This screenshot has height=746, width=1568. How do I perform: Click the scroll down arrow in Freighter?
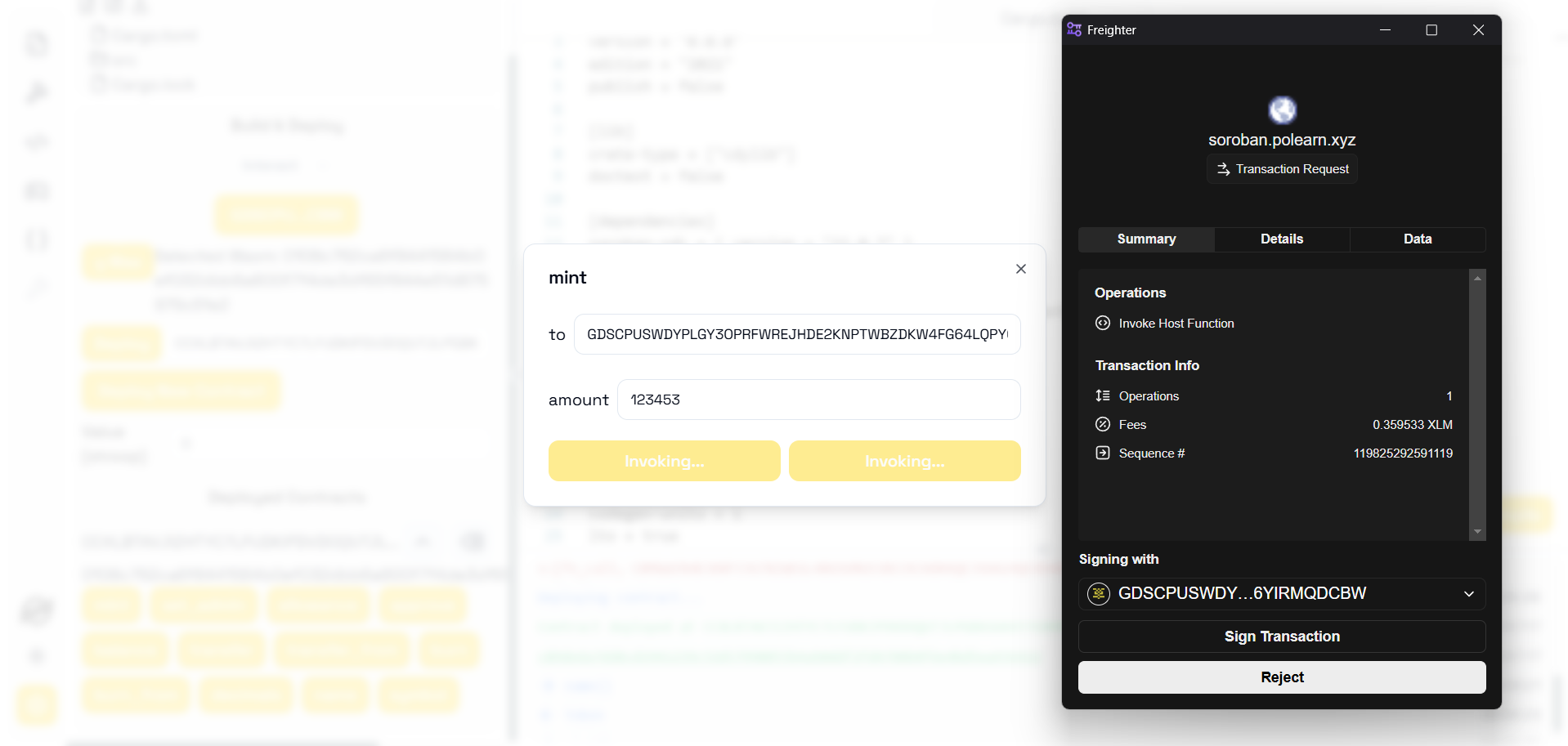pos(1477,531)
